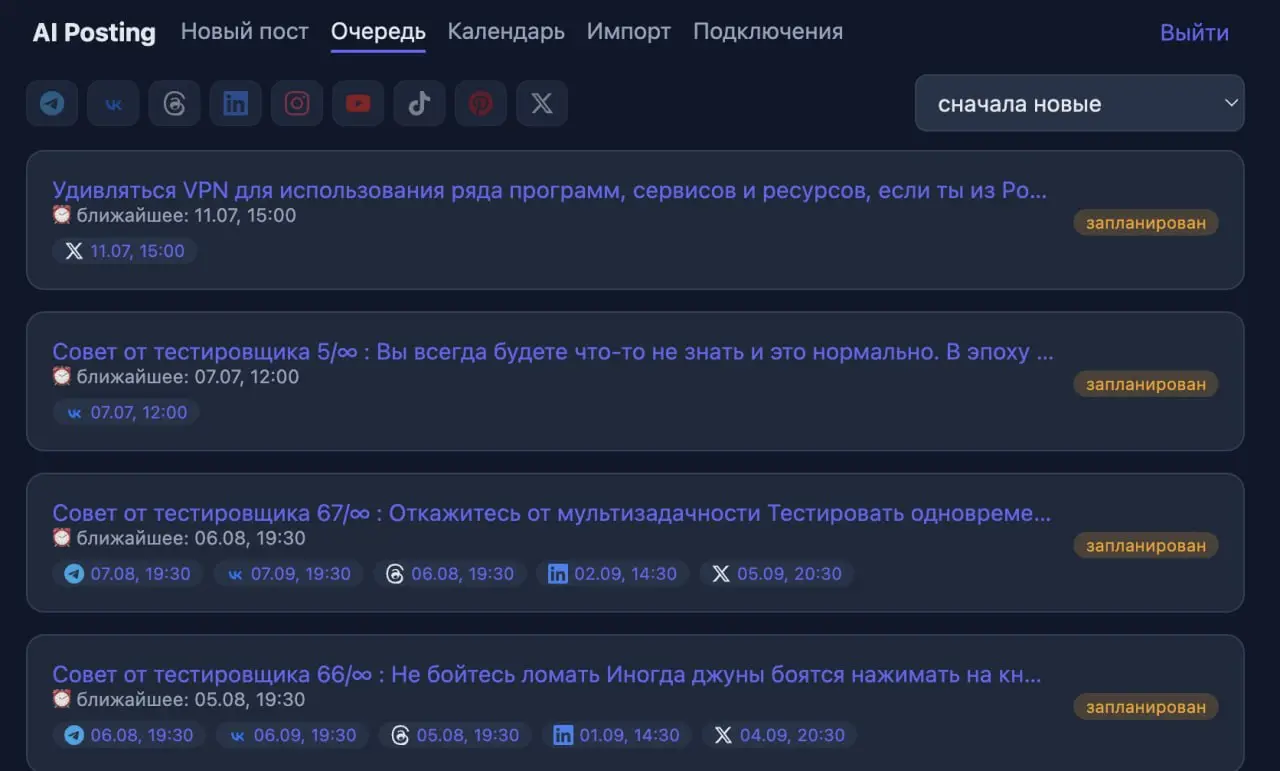
Task: Click the AI Posting logo
Action: click(x=94, y=33)
